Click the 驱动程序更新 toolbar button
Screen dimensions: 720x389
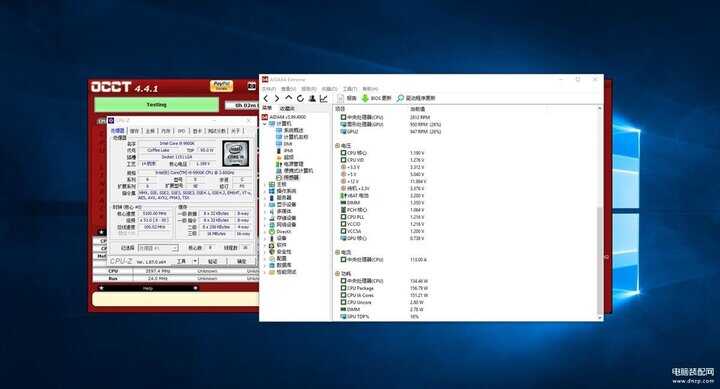416,98
